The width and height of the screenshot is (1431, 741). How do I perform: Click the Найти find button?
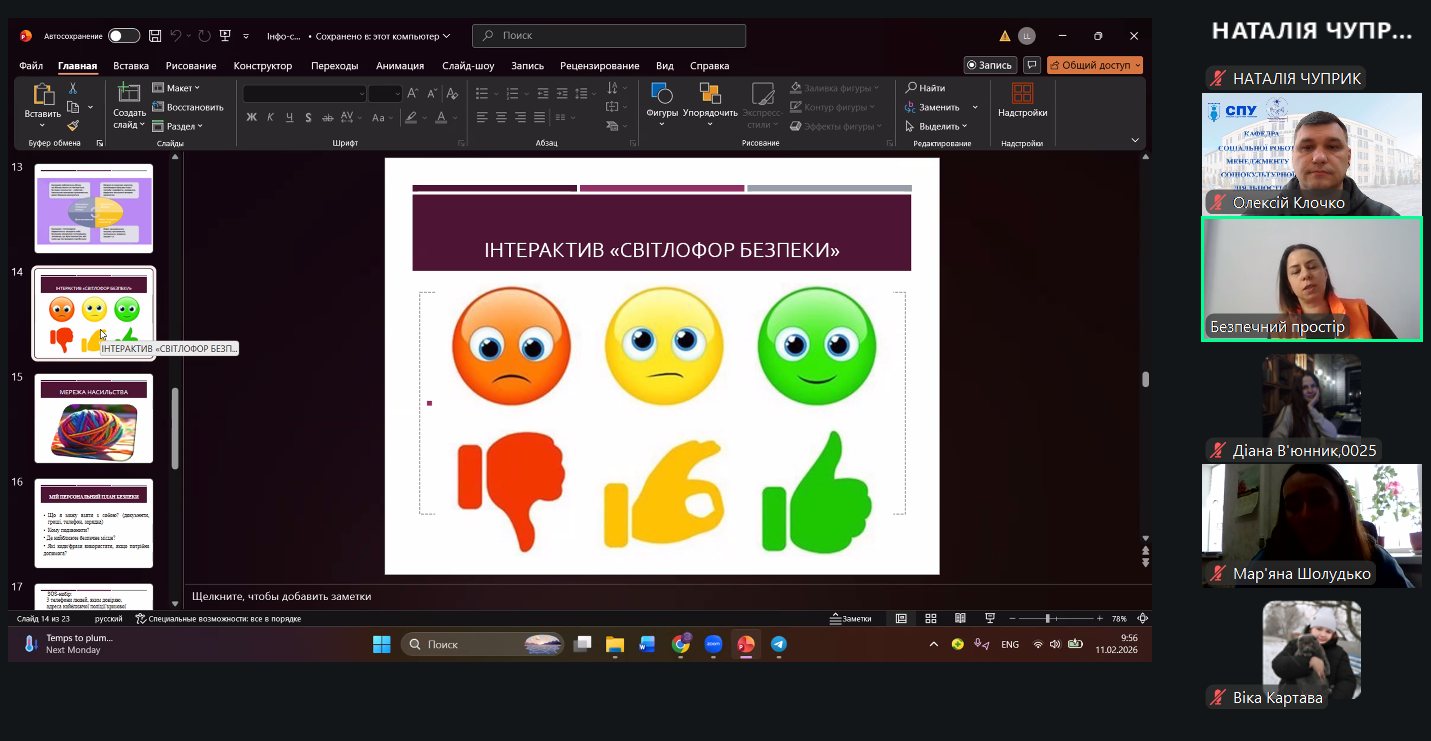tap(926, 88)
